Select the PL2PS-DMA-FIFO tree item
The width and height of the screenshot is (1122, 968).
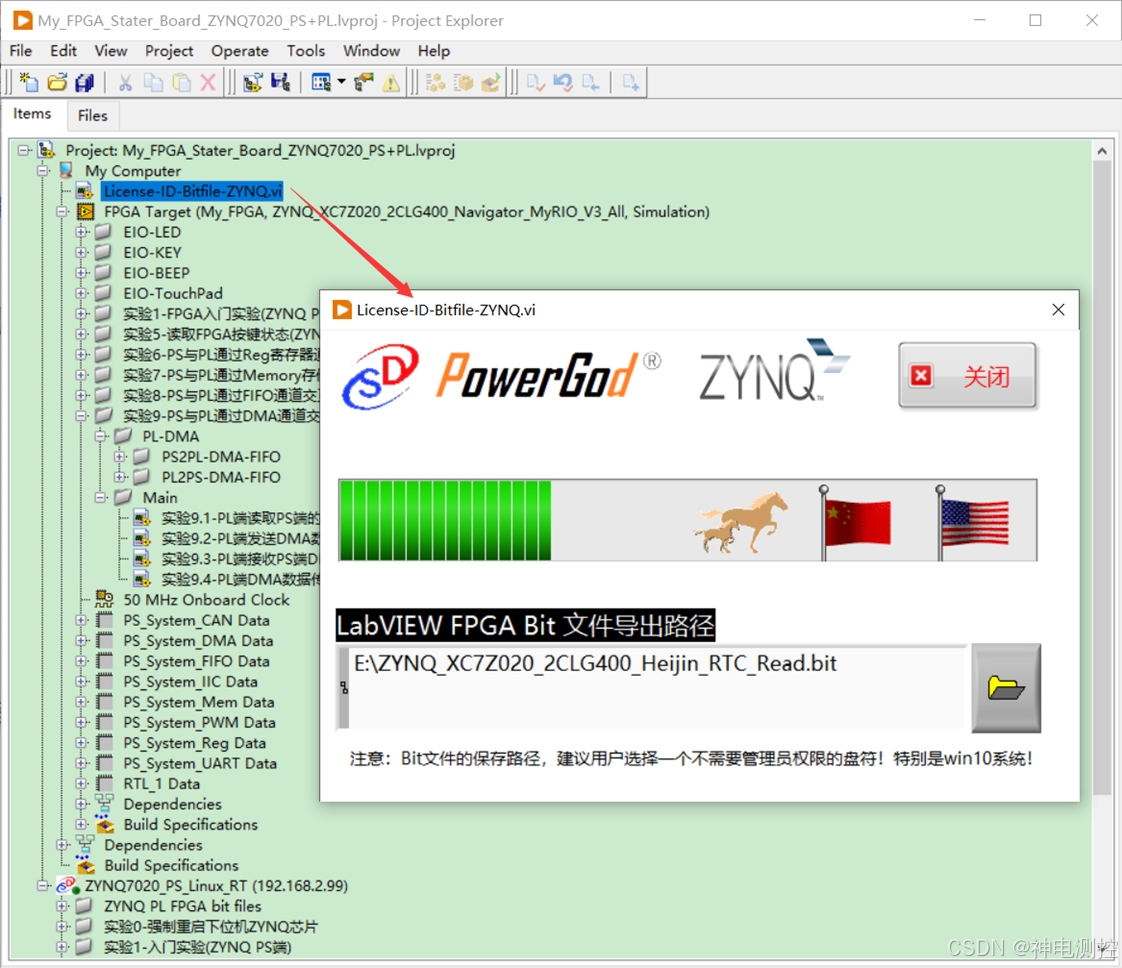coord(221,477)
